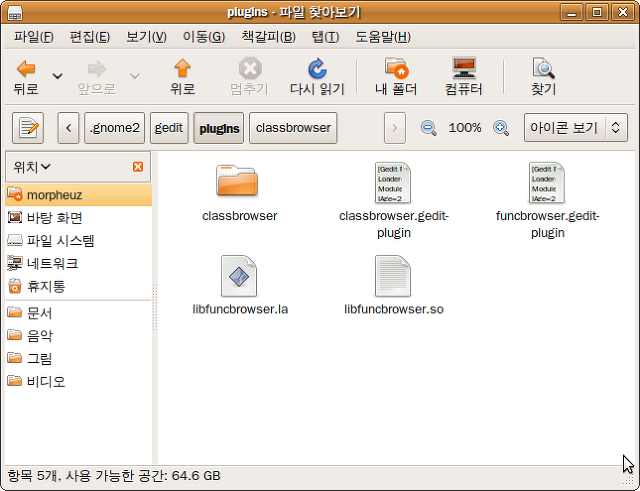Open the 책갈피(B) menu

tap(269, 37)
